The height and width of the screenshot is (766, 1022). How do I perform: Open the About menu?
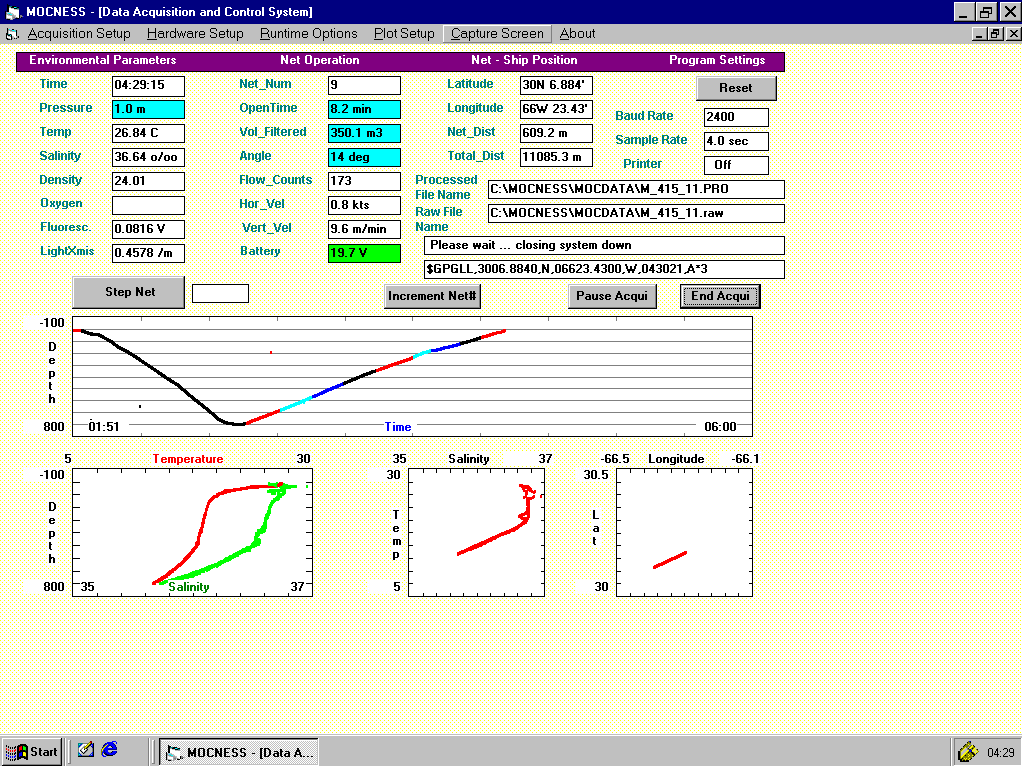[577, 34]
